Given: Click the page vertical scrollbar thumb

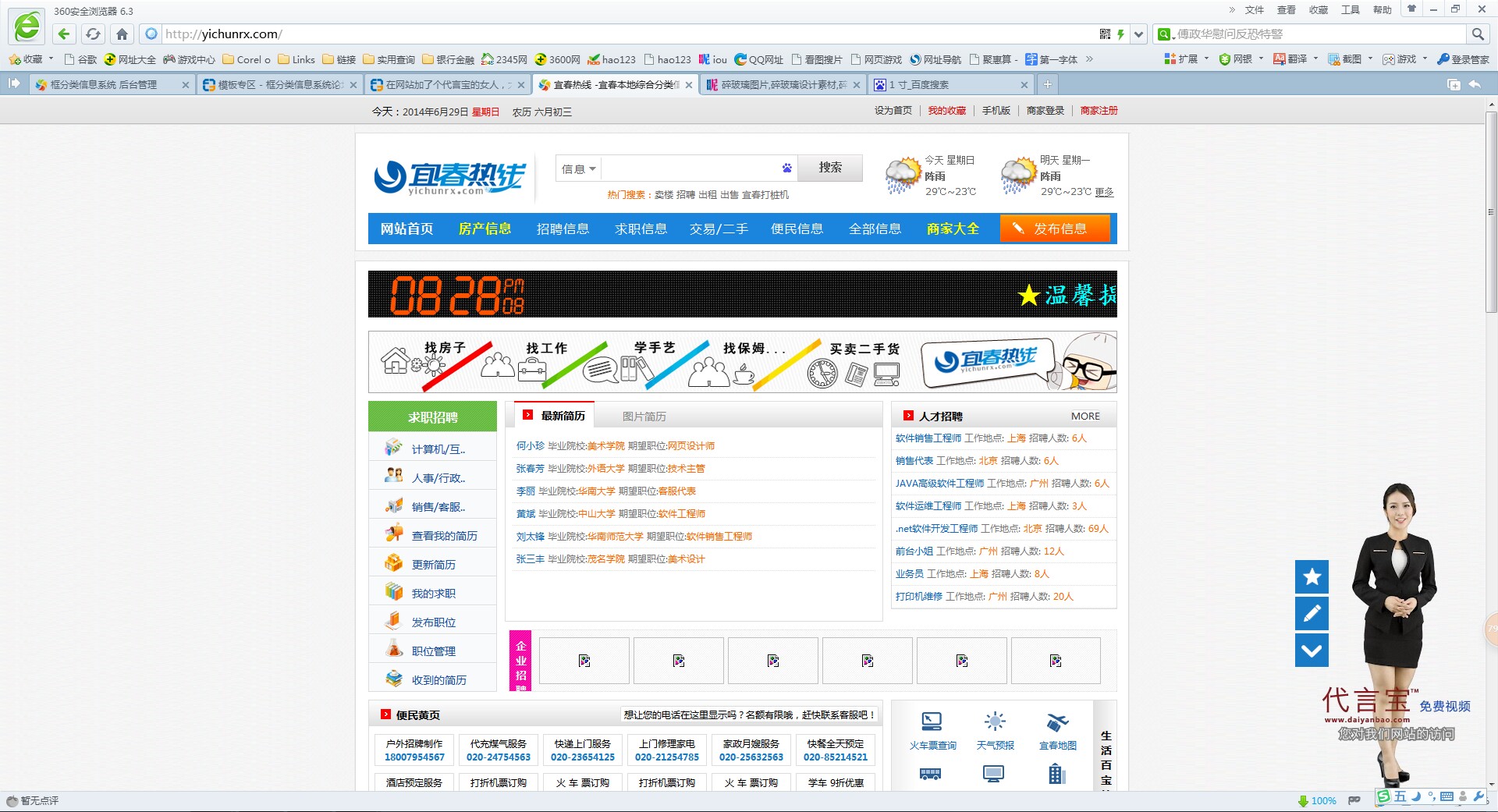Looking at the screenshot, I should (1491, 211).
